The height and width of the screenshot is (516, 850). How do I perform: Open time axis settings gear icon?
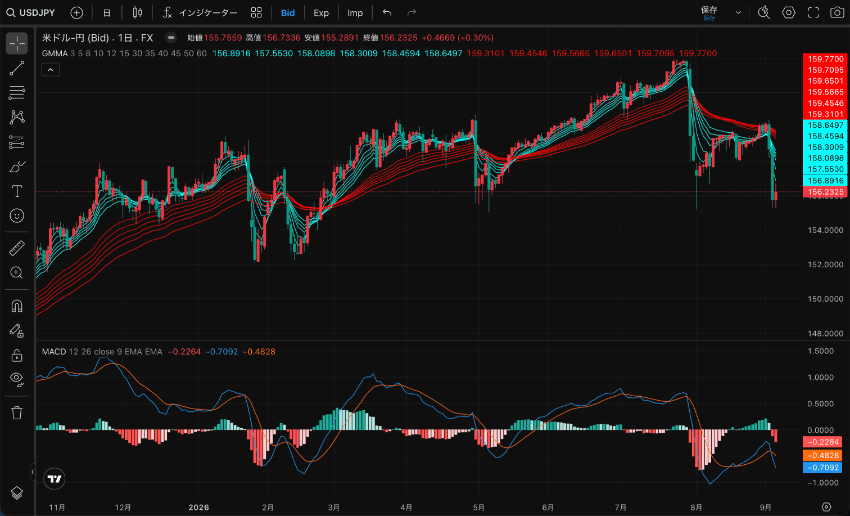pyautogui.click(x=826, y=507)
